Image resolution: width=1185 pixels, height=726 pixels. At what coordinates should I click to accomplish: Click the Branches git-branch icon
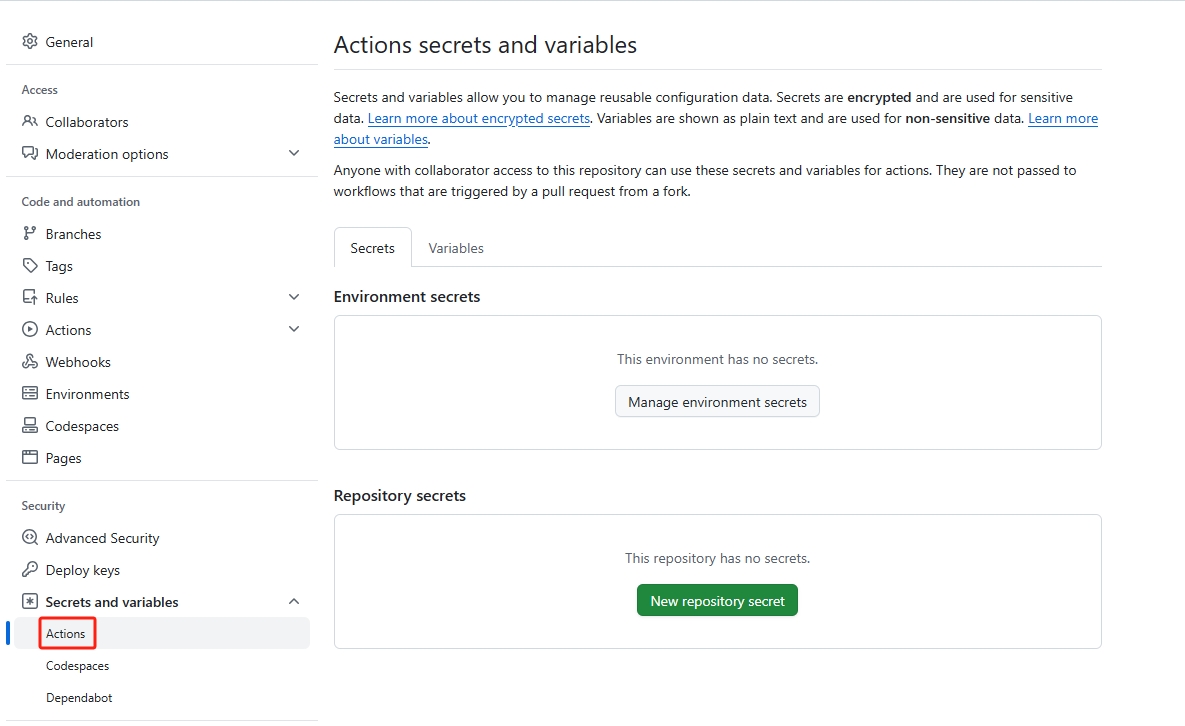(30, 234)
